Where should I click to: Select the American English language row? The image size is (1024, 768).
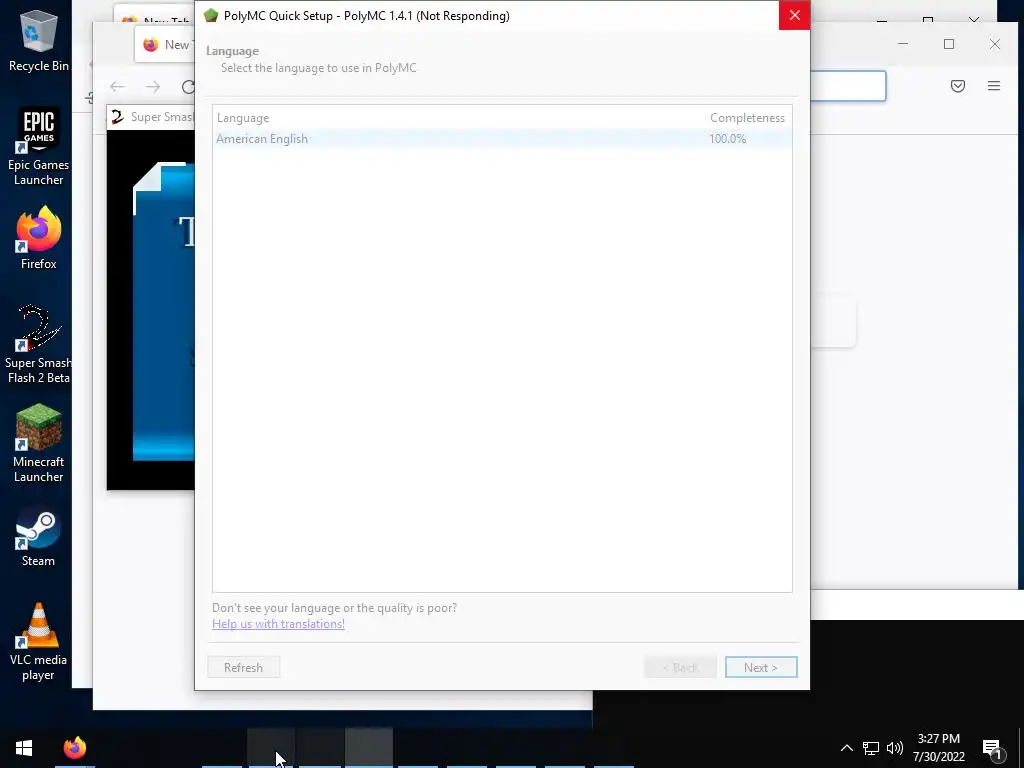click(502, 138)
